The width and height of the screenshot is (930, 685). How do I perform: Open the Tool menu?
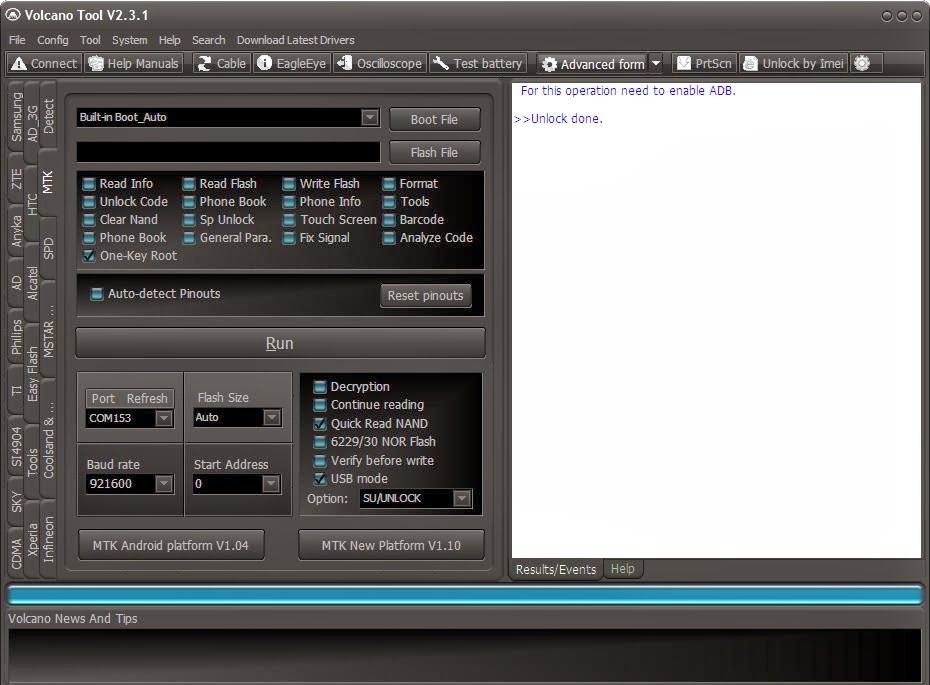[90, 40]
